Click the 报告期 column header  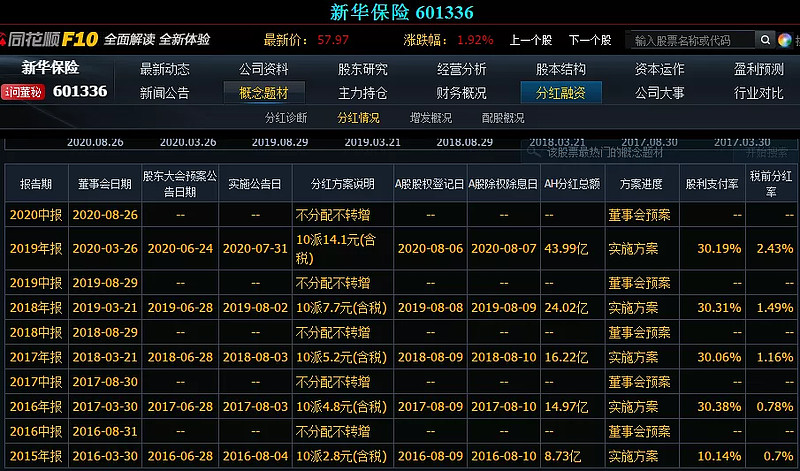[x=36, y=184]
